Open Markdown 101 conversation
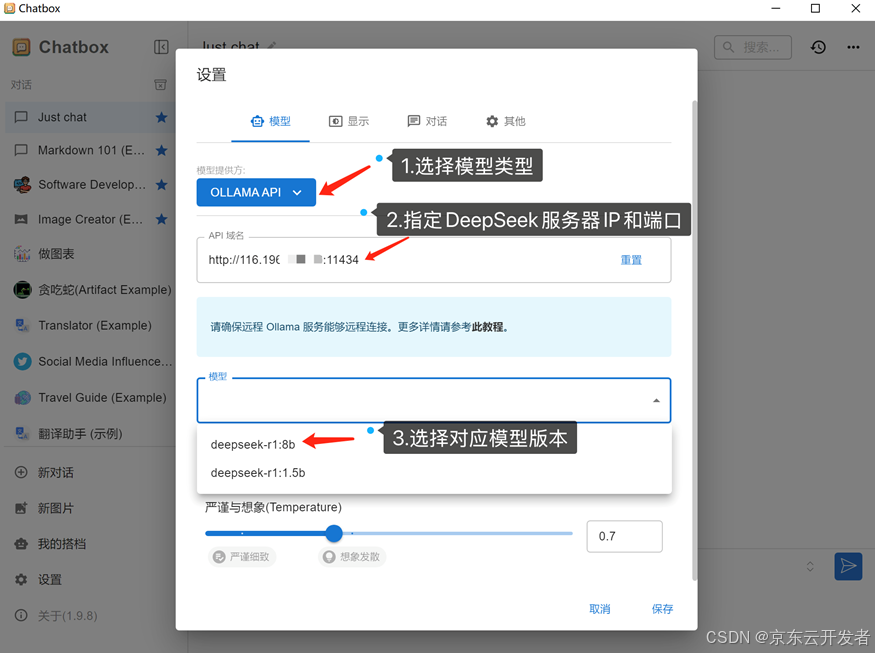Image resolution: width=875 pixels, height=653 pixels. pos(89,150)
